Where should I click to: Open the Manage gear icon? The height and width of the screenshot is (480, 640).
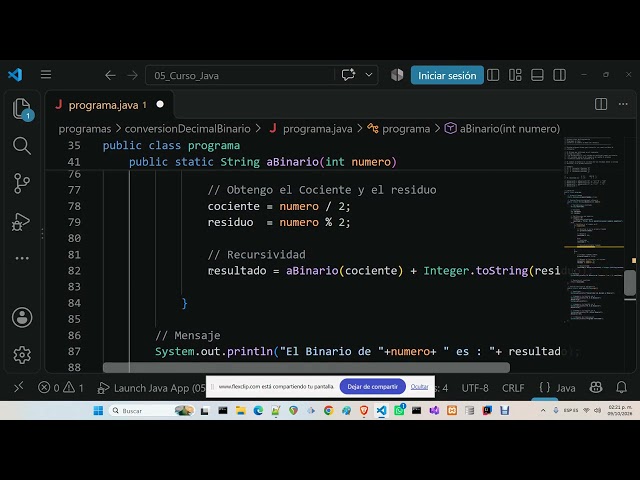[22, 355]
